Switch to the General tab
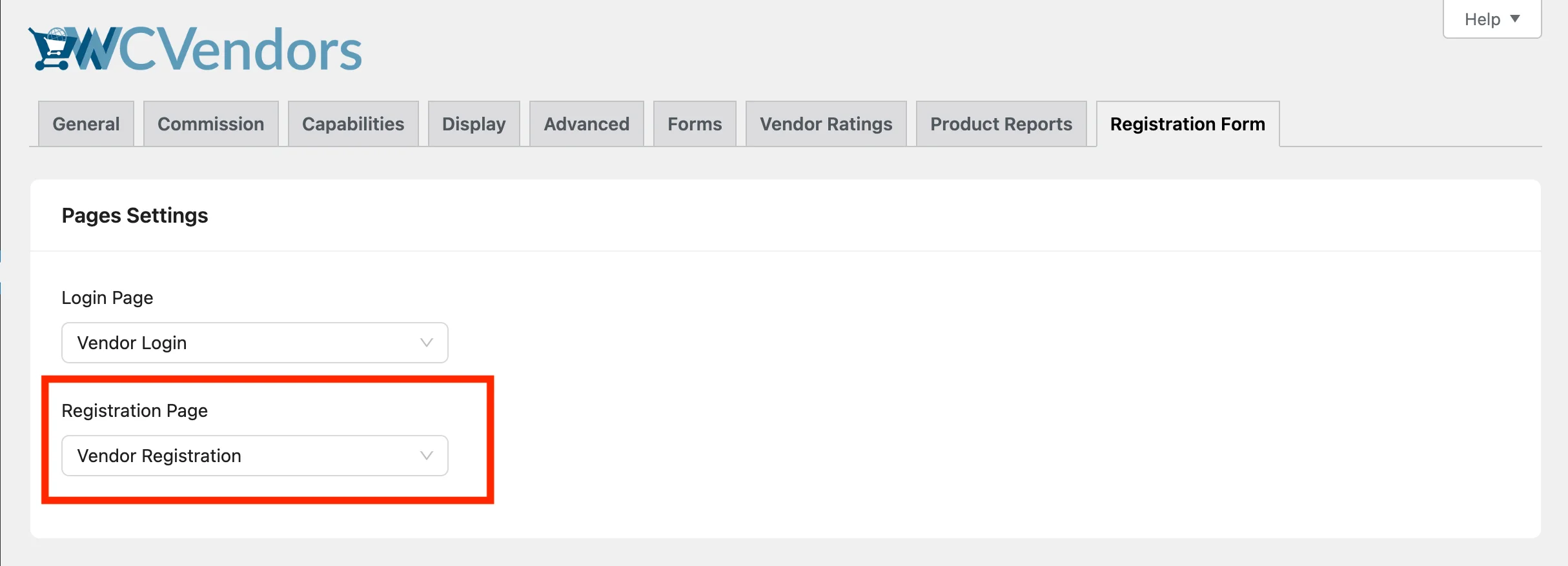 86,124
